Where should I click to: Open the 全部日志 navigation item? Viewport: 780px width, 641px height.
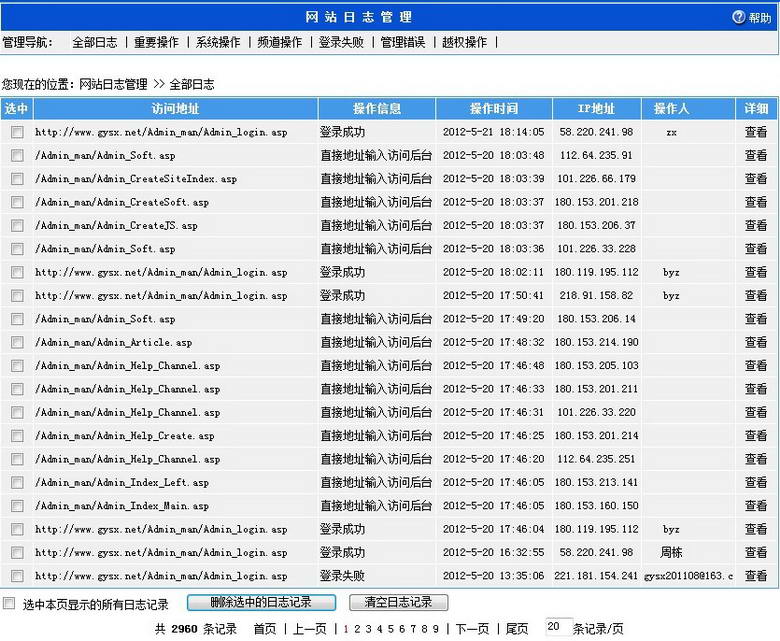(95, 42)
